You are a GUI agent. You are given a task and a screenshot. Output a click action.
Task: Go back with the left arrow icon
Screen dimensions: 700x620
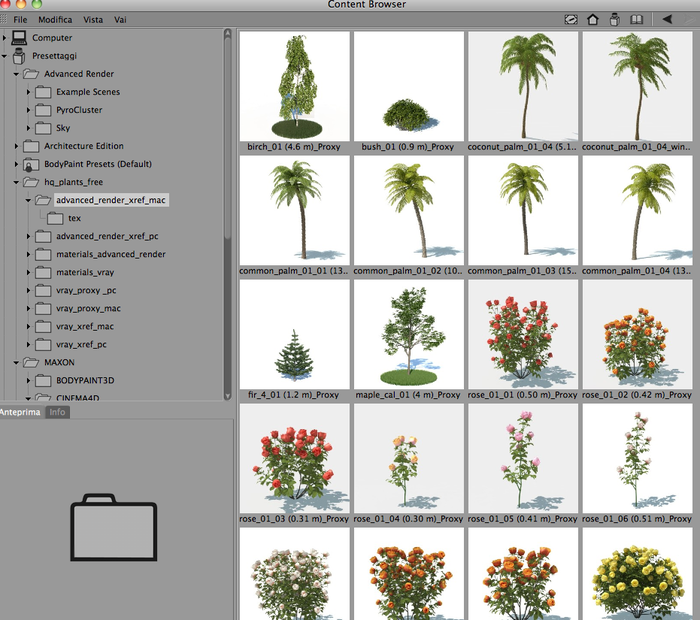tap(667, 19)
